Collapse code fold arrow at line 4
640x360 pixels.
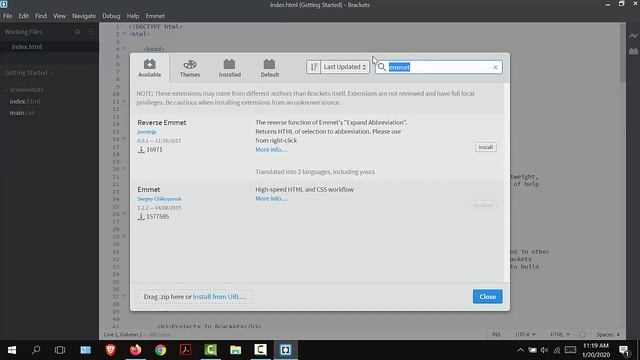click(124, 49)
